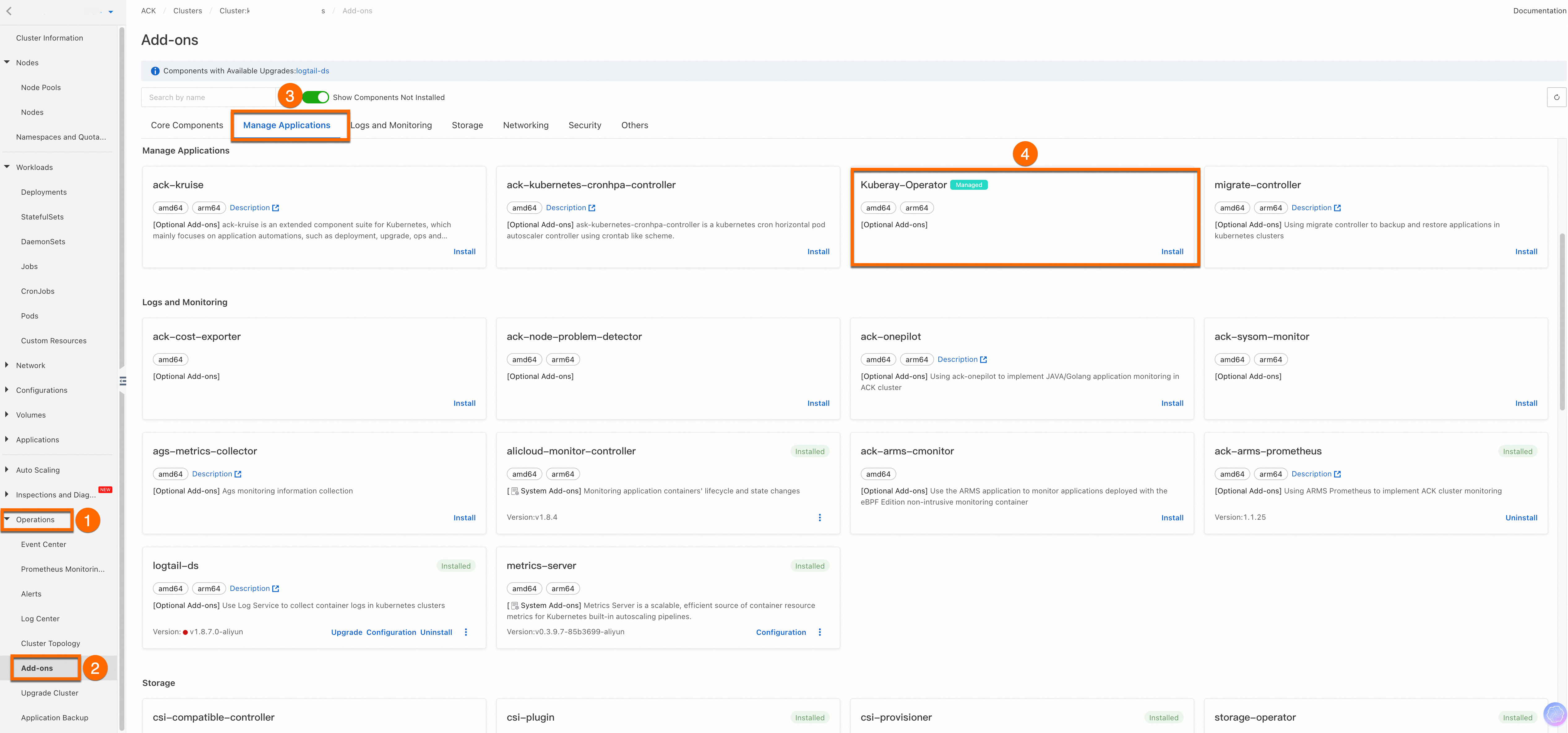Click the sidebar collapse handle icon
The width and height of the screenshot is (1568, 733).
123,381
